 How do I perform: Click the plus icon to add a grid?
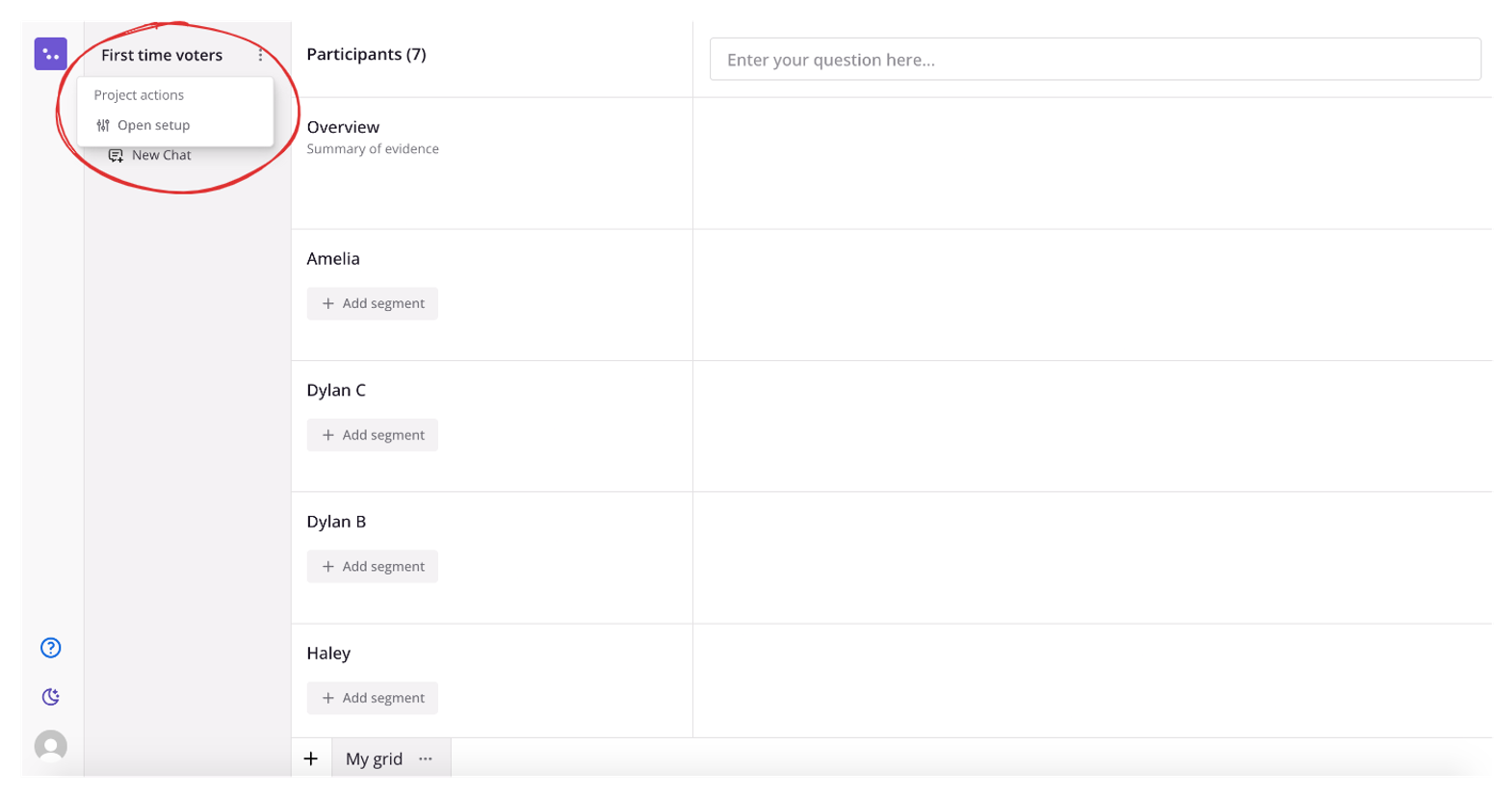click(311, 758)
